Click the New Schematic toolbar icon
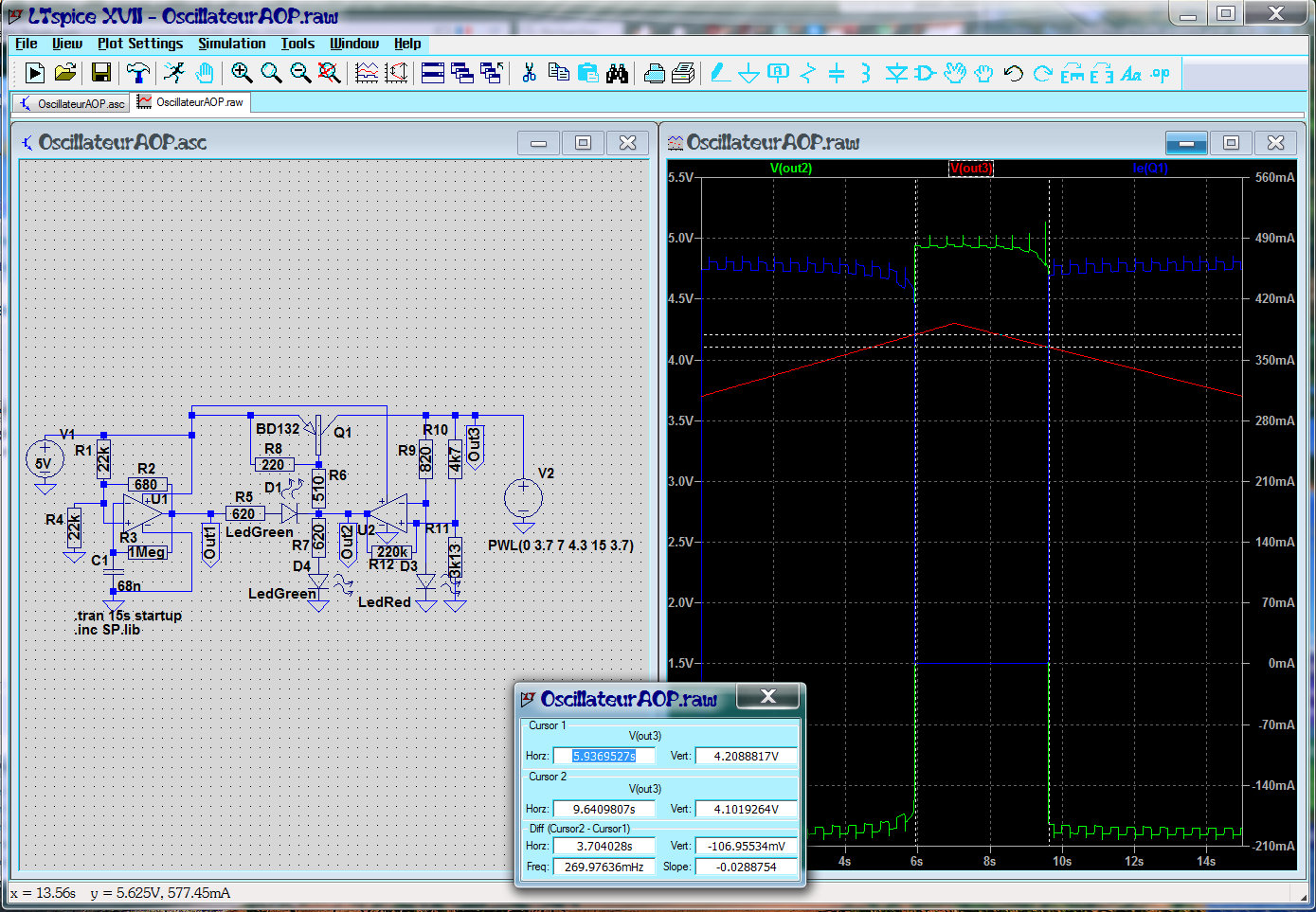 point(35,73)
